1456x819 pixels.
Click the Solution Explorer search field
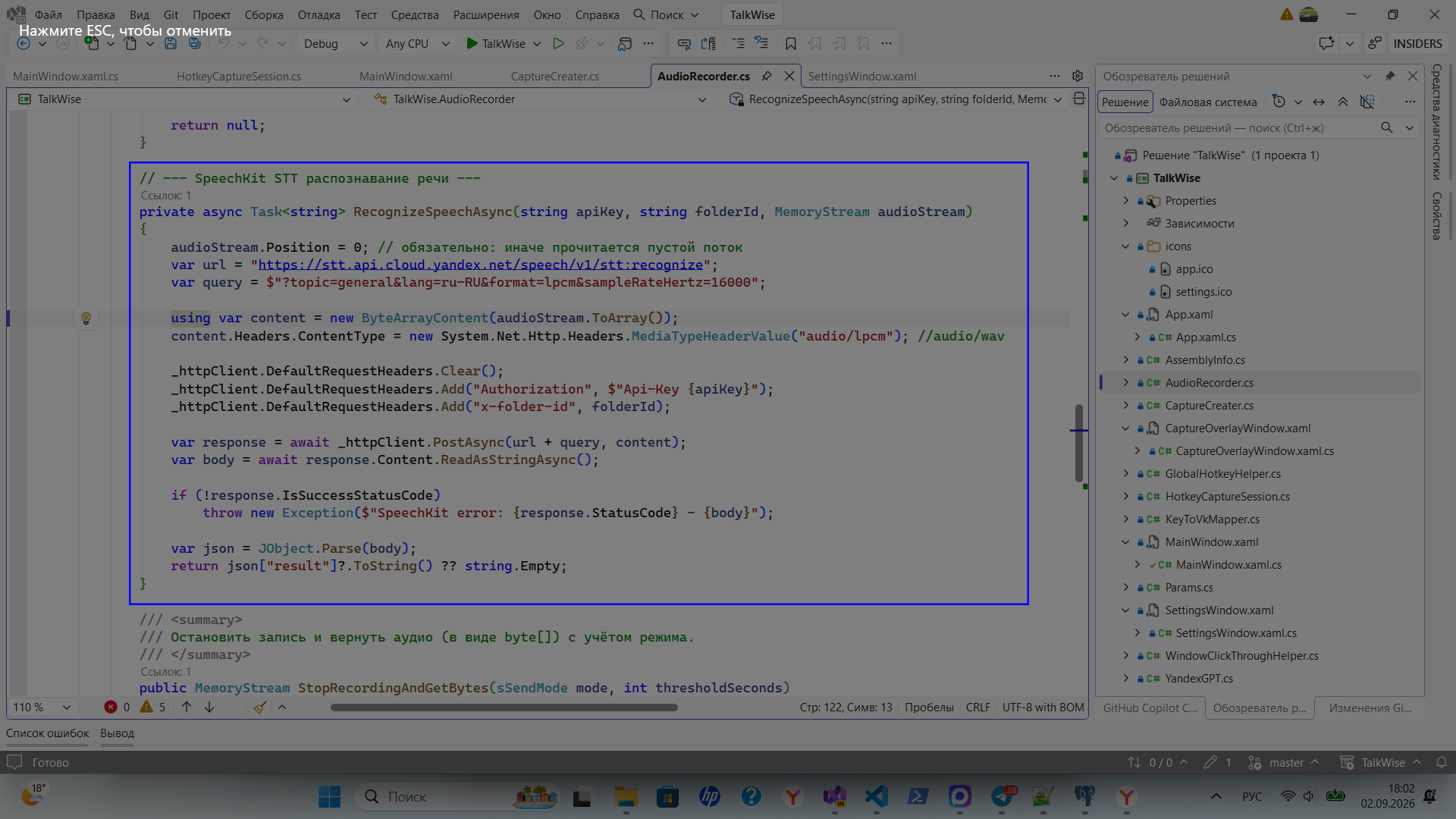(1238, 127)
